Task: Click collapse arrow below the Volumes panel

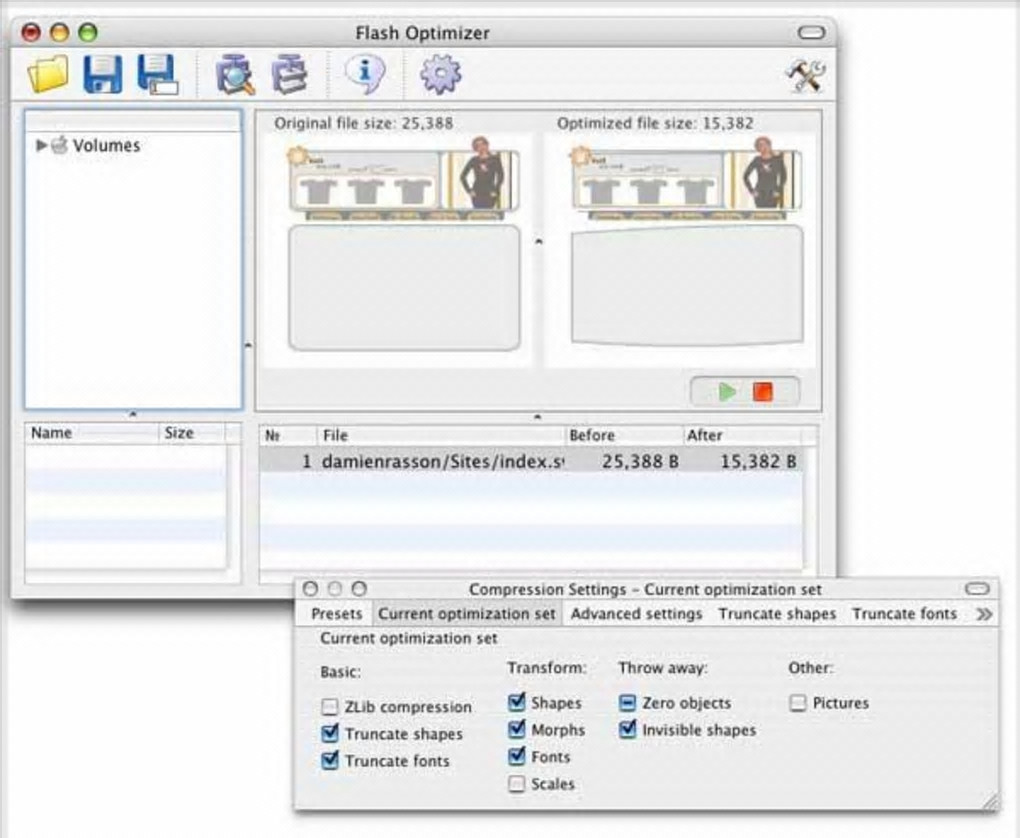Action: 133,414
